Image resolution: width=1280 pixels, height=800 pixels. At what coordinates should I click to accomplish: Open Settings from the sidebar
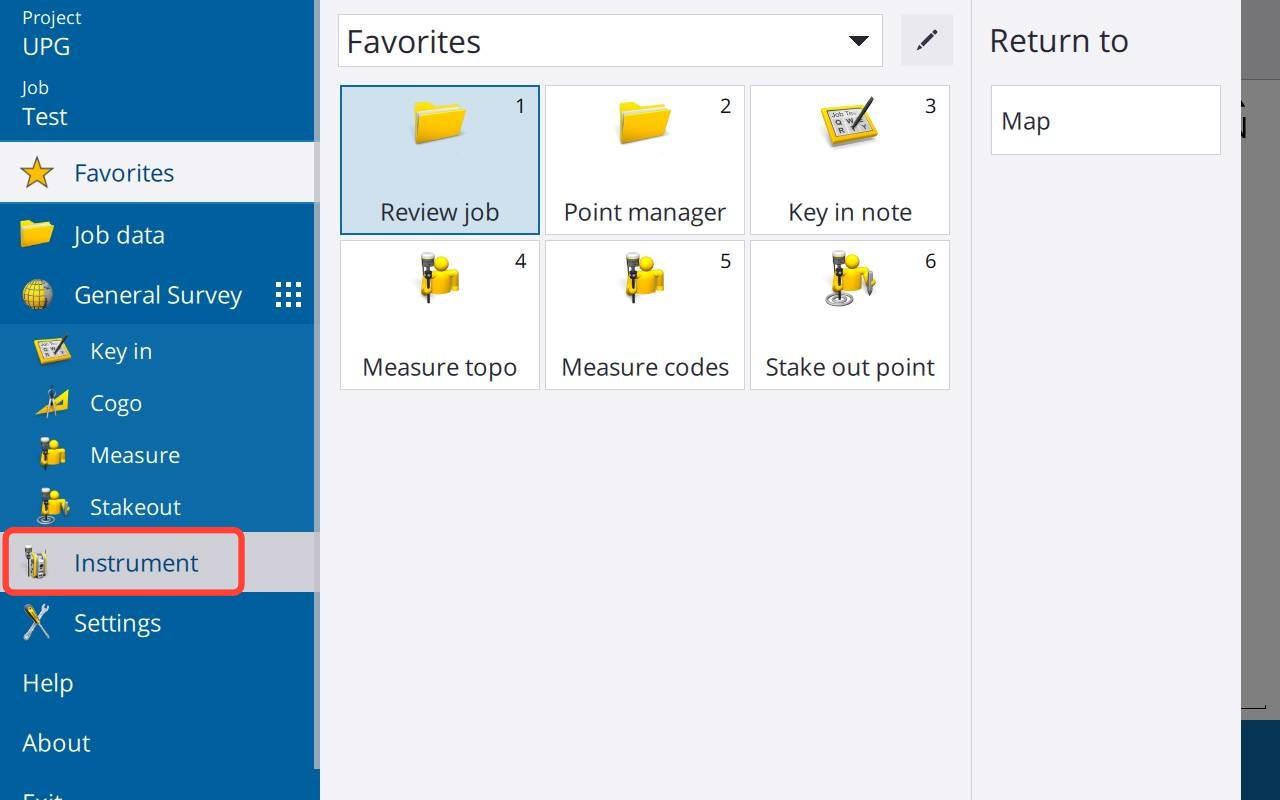pyautogui.click(x=117, y=623)
